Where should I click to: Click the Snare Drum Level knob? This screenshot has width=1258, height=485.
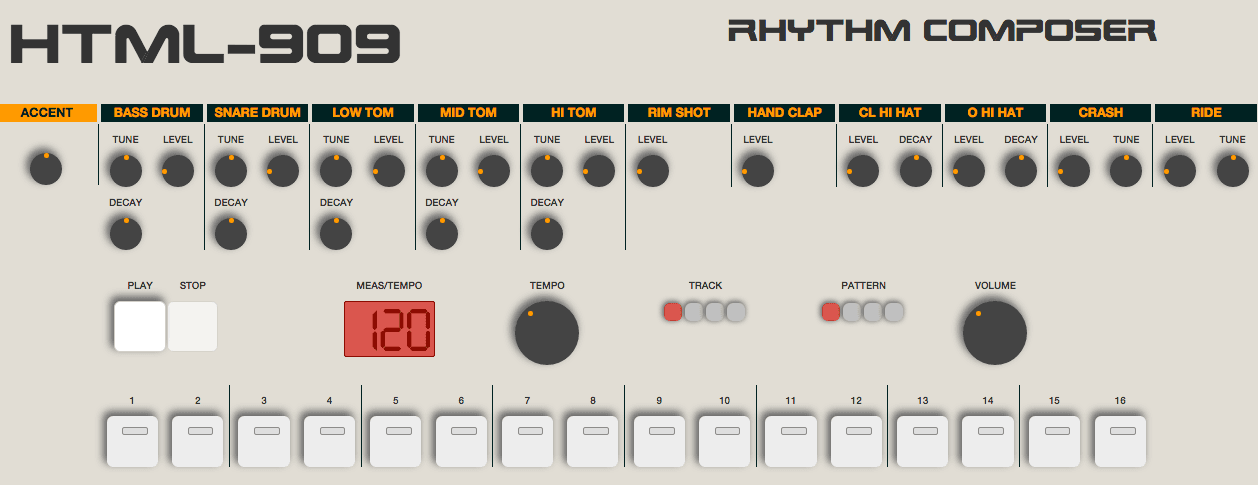click(283, 171)
